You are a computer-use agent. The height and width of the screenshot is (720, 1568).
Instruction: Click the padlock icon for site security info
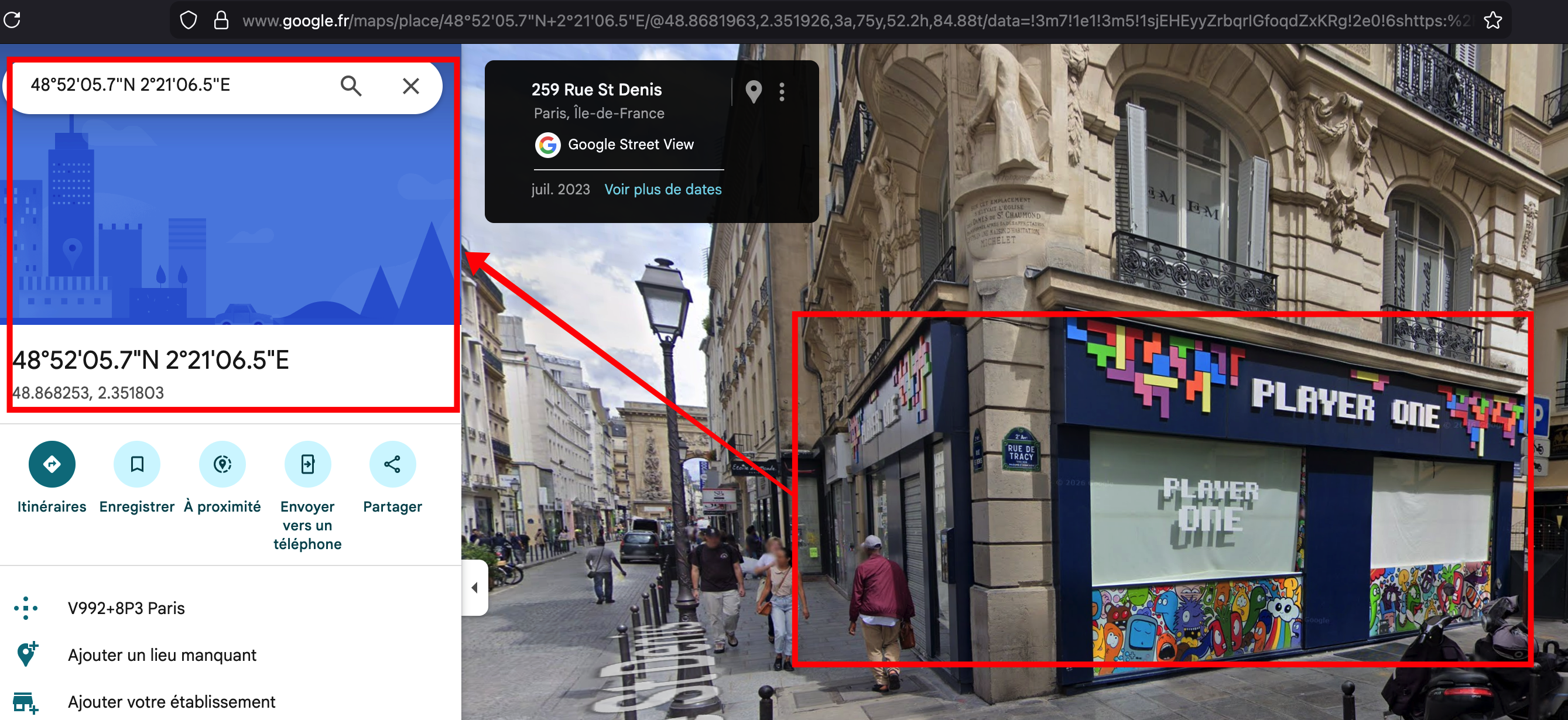point(221,19)
